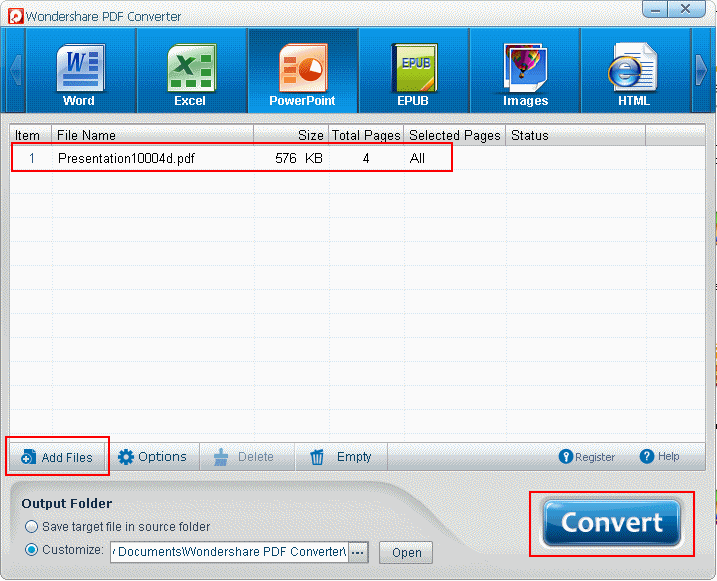Show more formats with right arrow
Screen dimensions: 717x581
(x=701, y=70)
